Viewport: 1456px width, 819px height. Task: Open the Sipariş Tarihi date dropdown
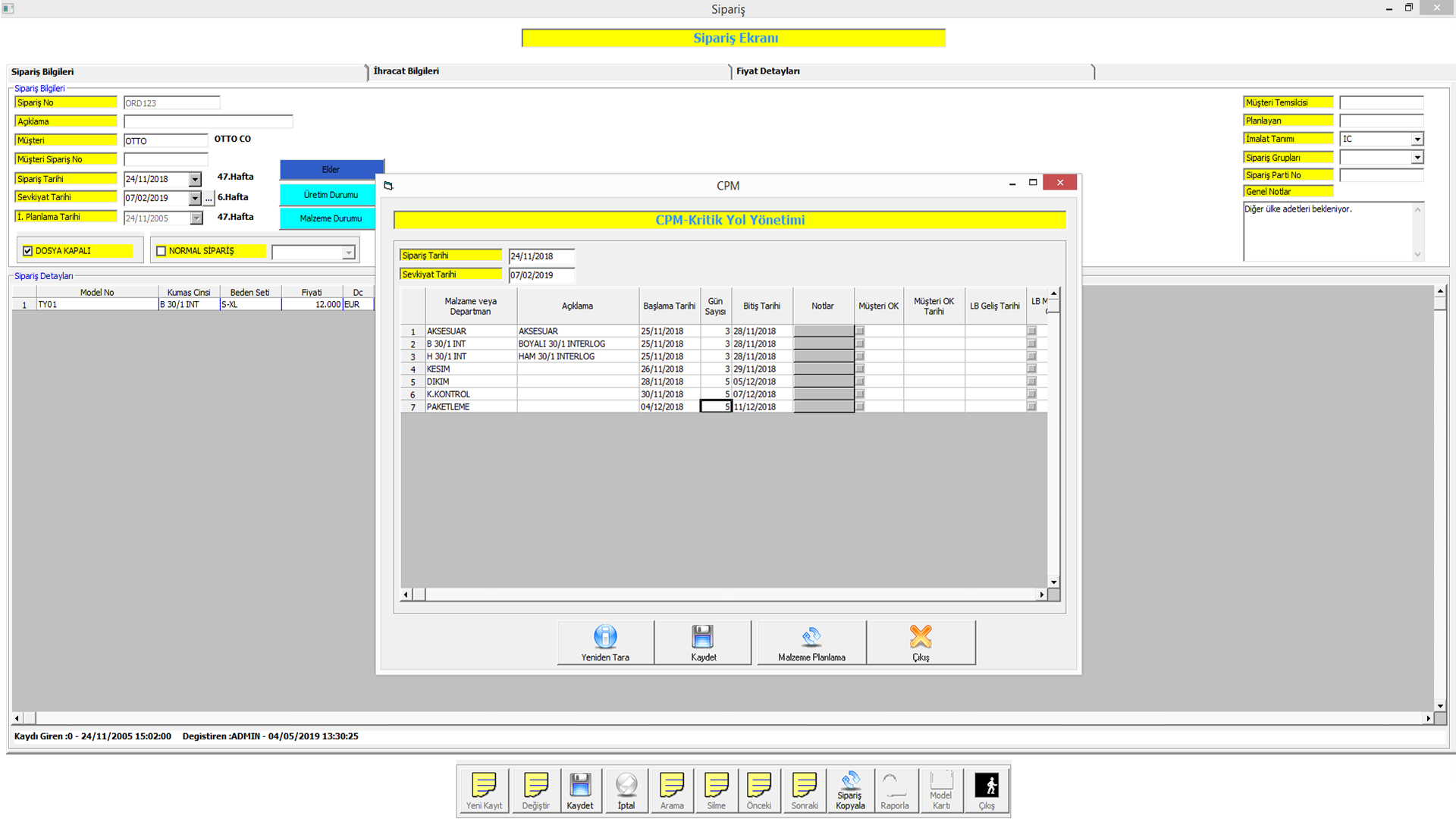click(195, 180)
